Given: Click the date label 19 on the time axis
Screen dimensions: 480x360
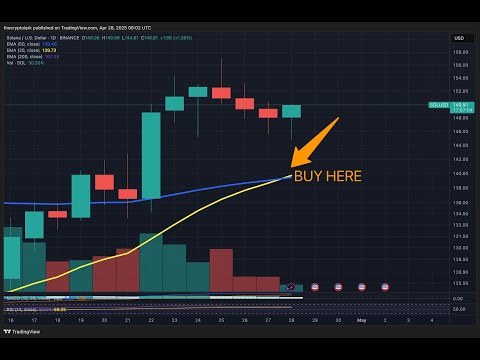Looking at the screenshot, I should (x=81, y=320).
